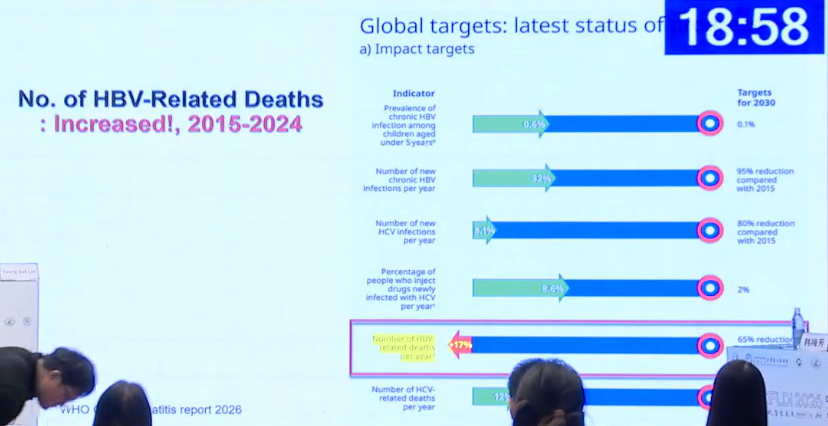Screen dimensions: 828x426
Task: Select 'Prevalence of chronic HBV infection among children' label
Action: pos(403,126)
